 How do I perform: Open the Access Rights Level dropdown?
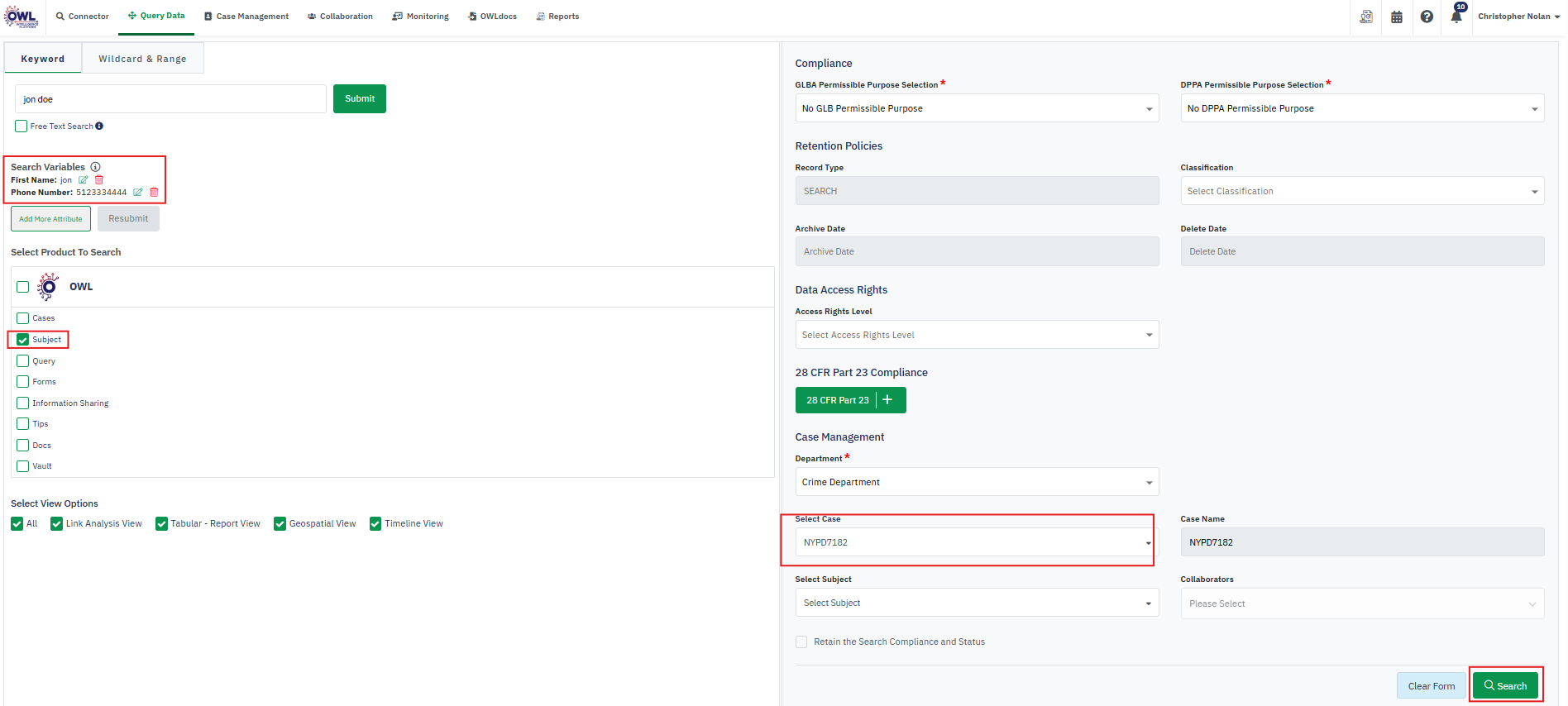tap(976, 335)
